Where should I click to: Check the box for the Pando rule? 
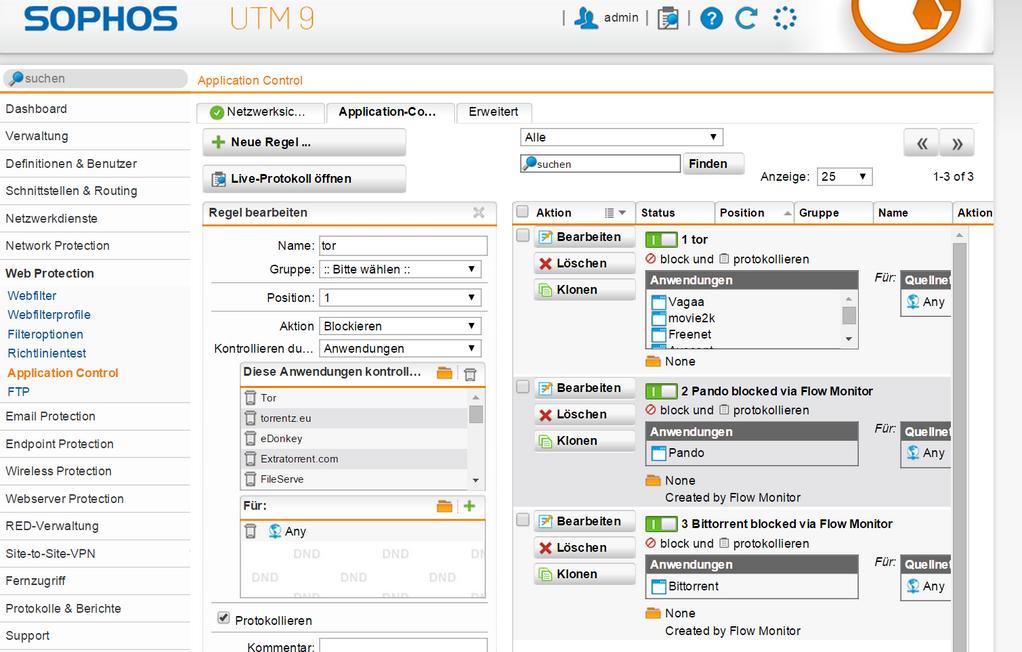click(x=523, y=387)
